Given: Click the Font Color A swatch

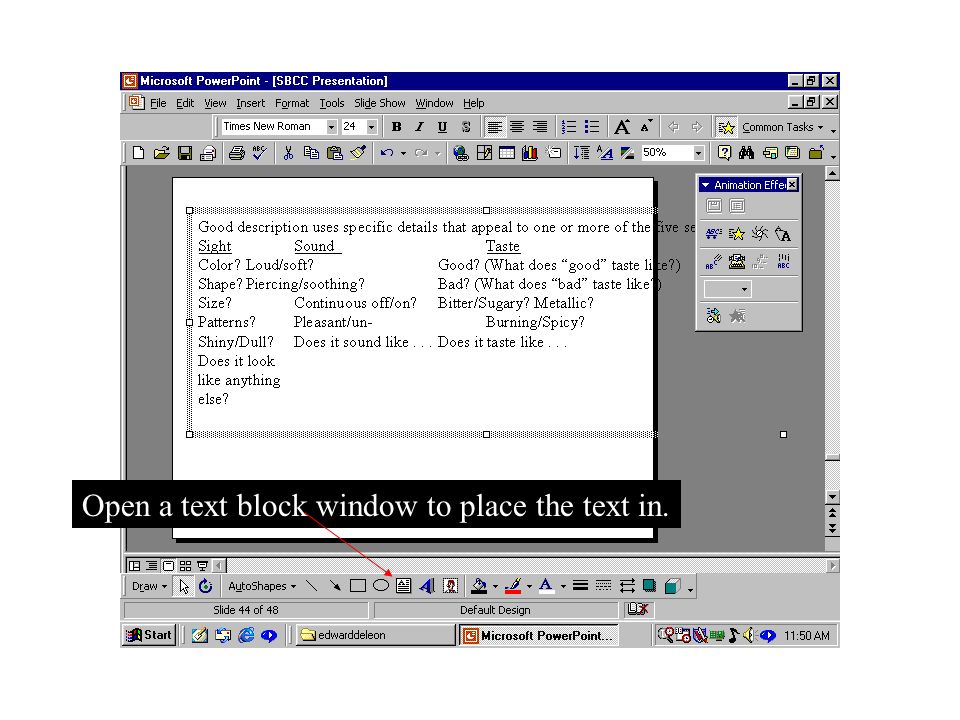Looking at the screenshot, I should pos(546,586).
